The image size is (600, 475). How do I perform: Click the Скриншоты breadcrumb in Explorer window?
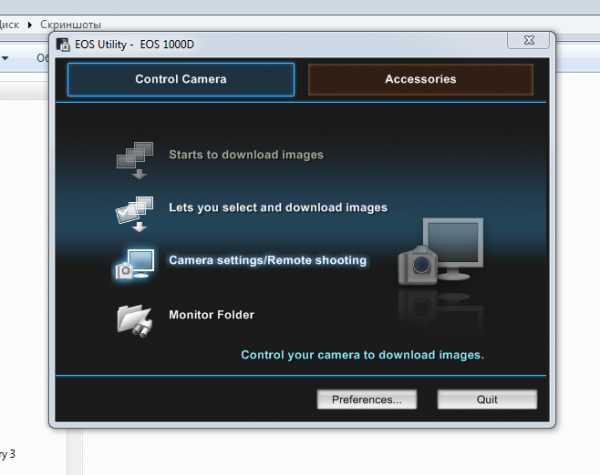71,24
